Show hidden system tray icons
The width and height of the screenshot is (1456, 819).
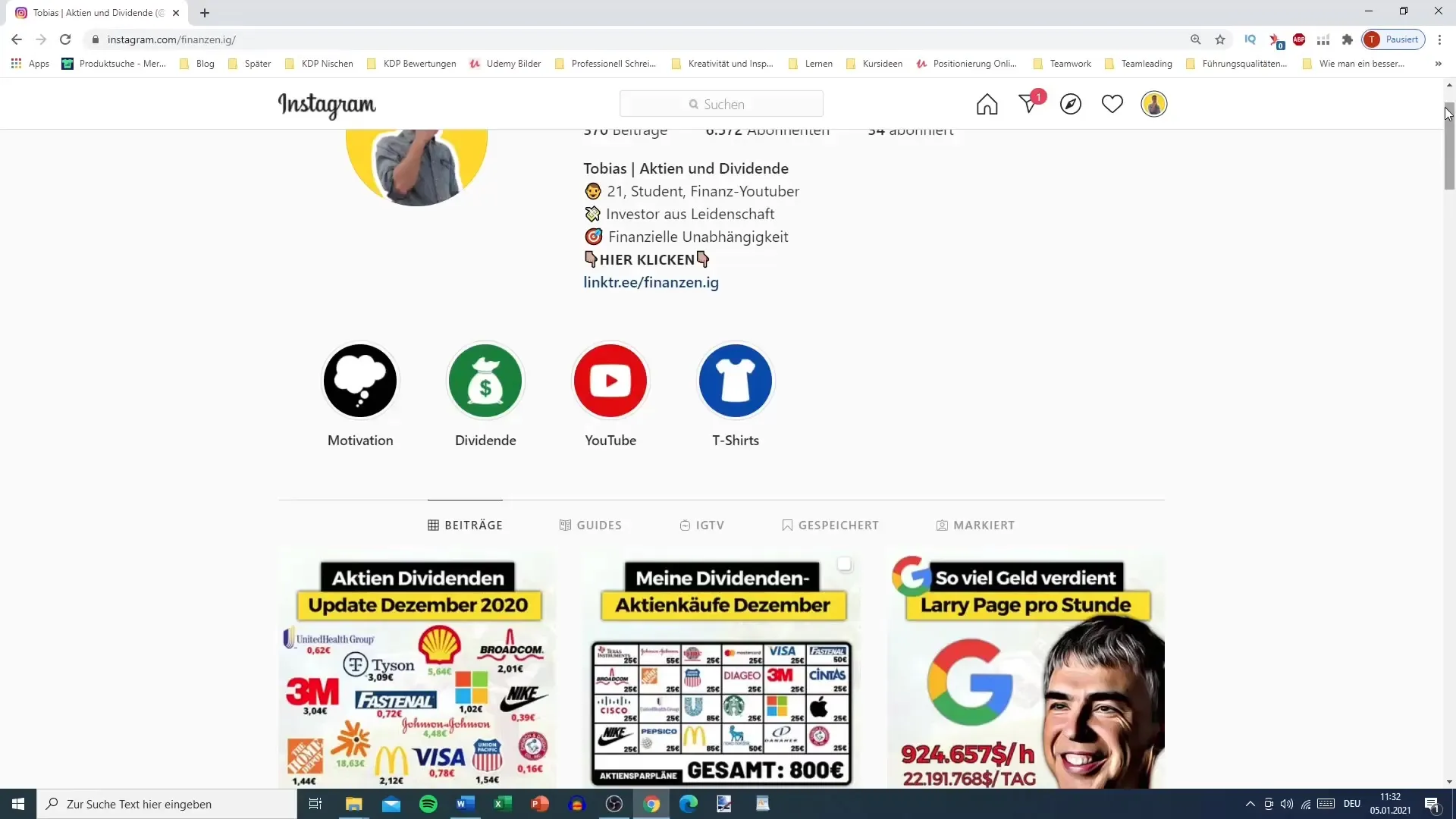[1250, 804]
